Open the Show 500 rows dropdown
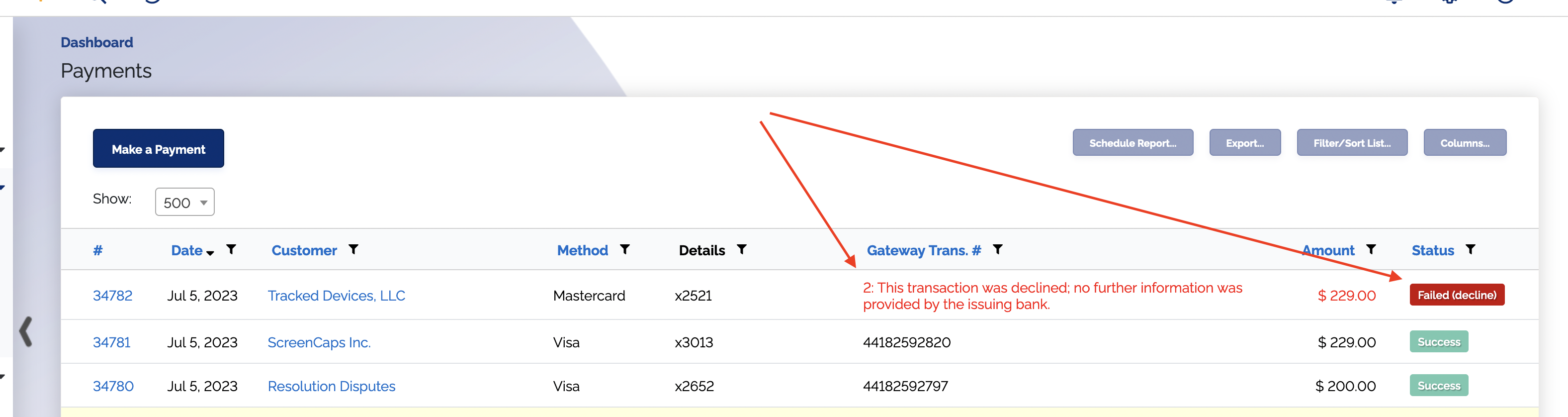Image resolution: width=1568 pixels, height=417 pixels. pyautogui.click(x=184, y=202)
